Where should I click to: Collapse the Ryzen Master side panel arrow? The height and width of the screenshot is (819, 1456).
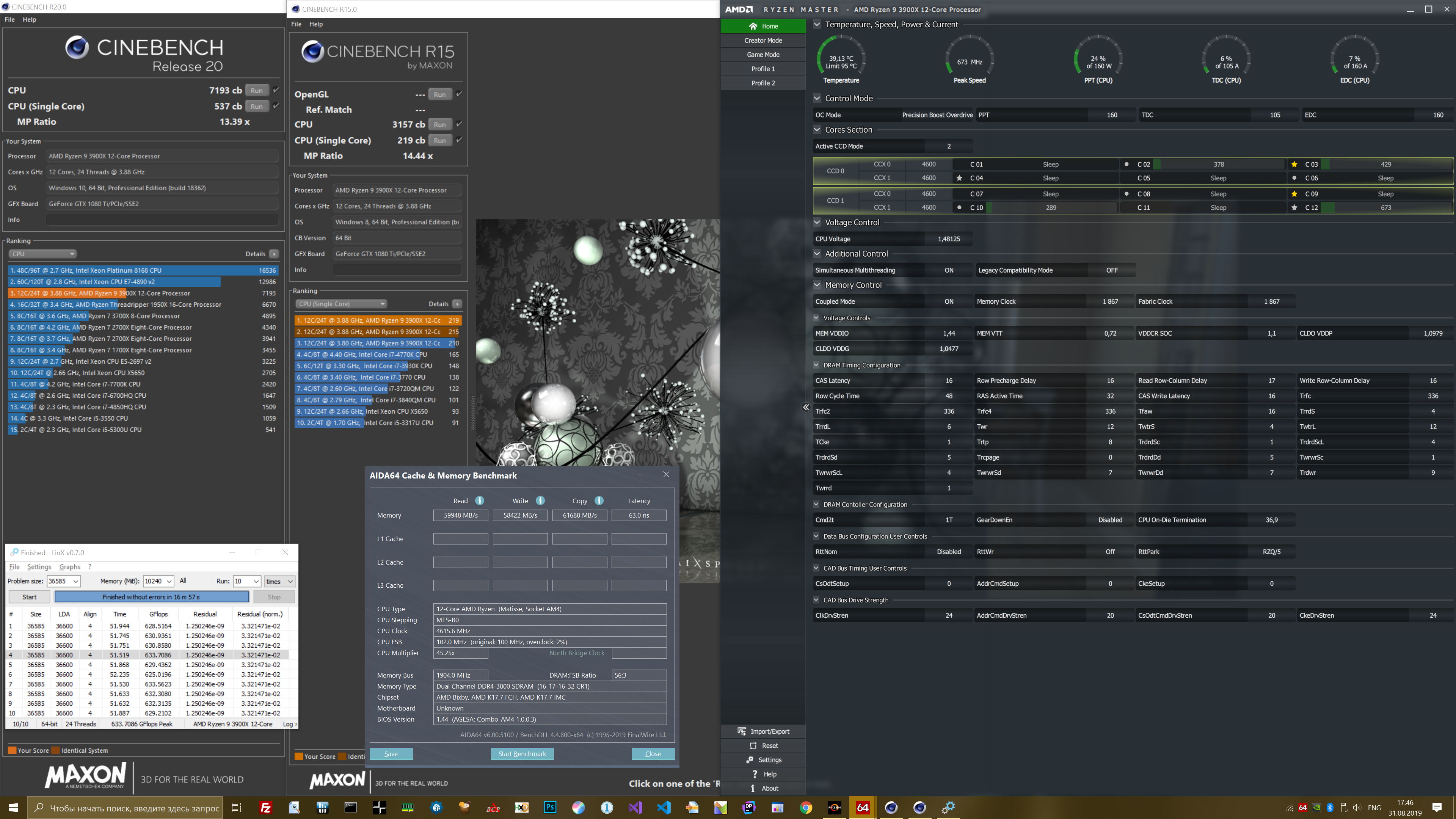click(x=806, y=407)
